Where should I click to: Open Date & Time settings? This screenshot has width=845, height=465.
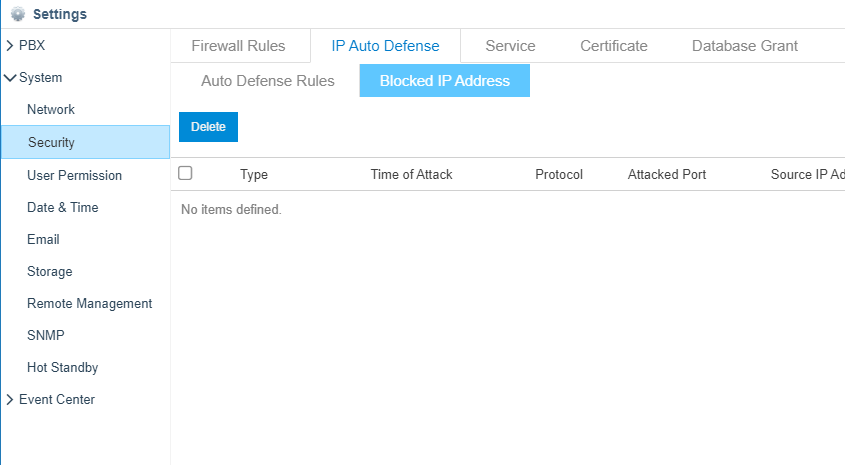pos(63,207)
